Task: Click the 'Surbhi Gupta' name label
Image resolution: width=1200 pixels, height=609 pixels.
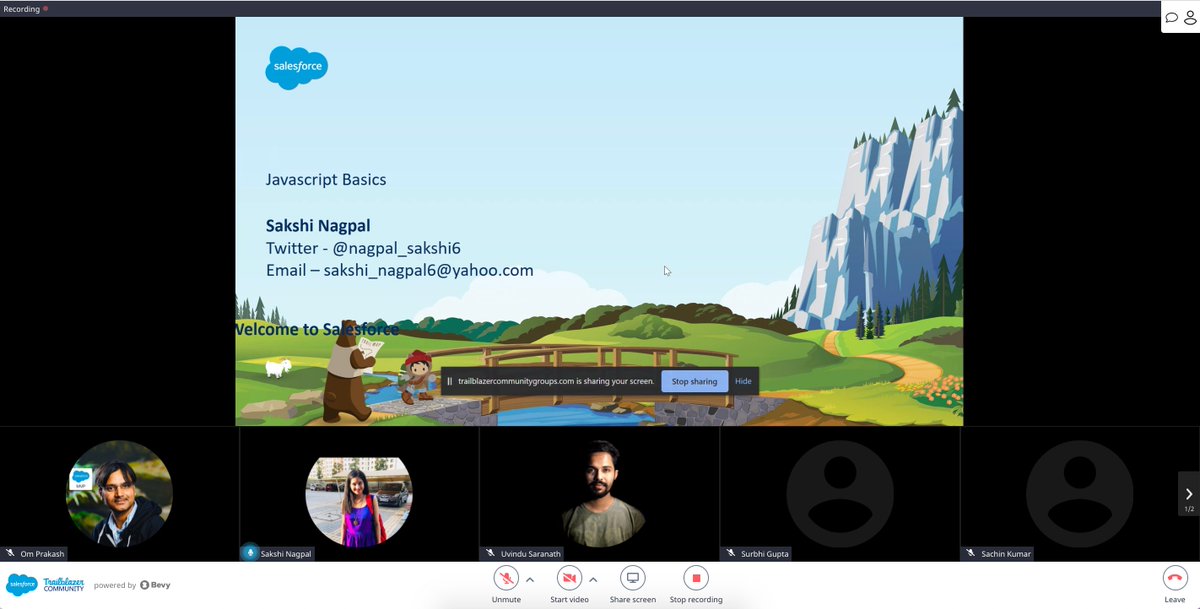Action: point(765,553)
